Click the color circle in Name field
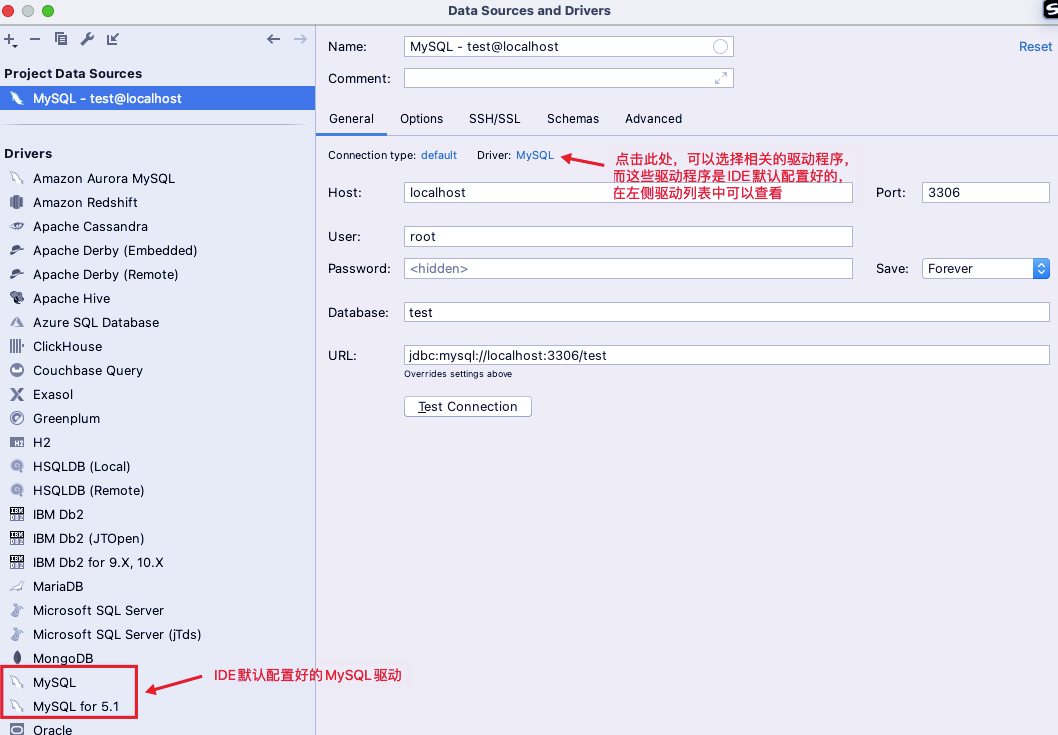Viewport: 1058px width, 735px height. click(720, 47)
